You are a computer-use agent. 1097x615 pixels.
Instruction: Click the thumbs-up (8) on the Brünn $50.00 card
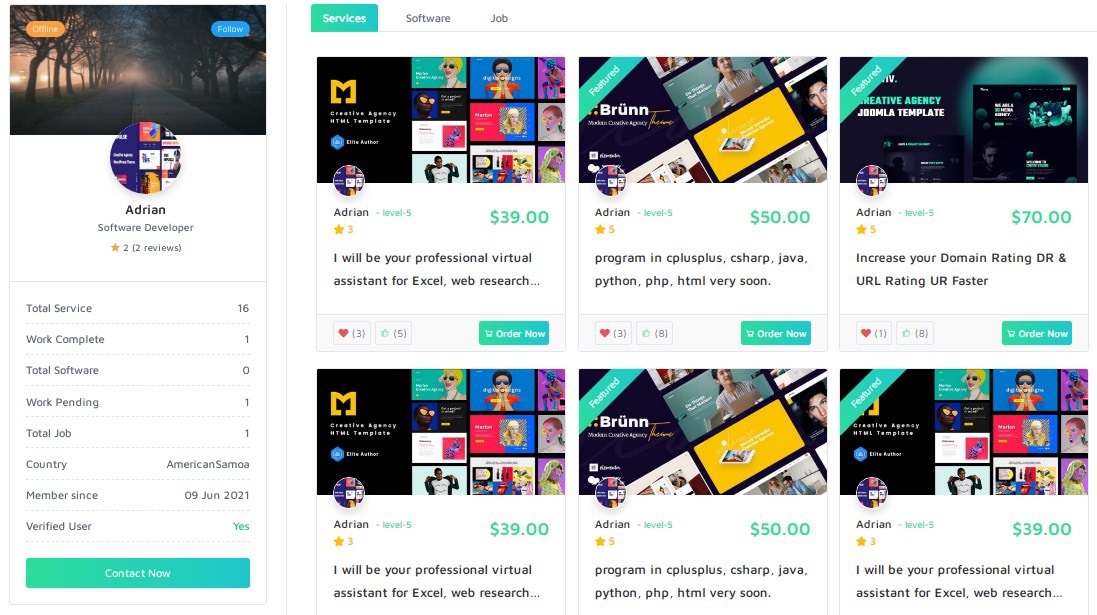click(655, 333)
